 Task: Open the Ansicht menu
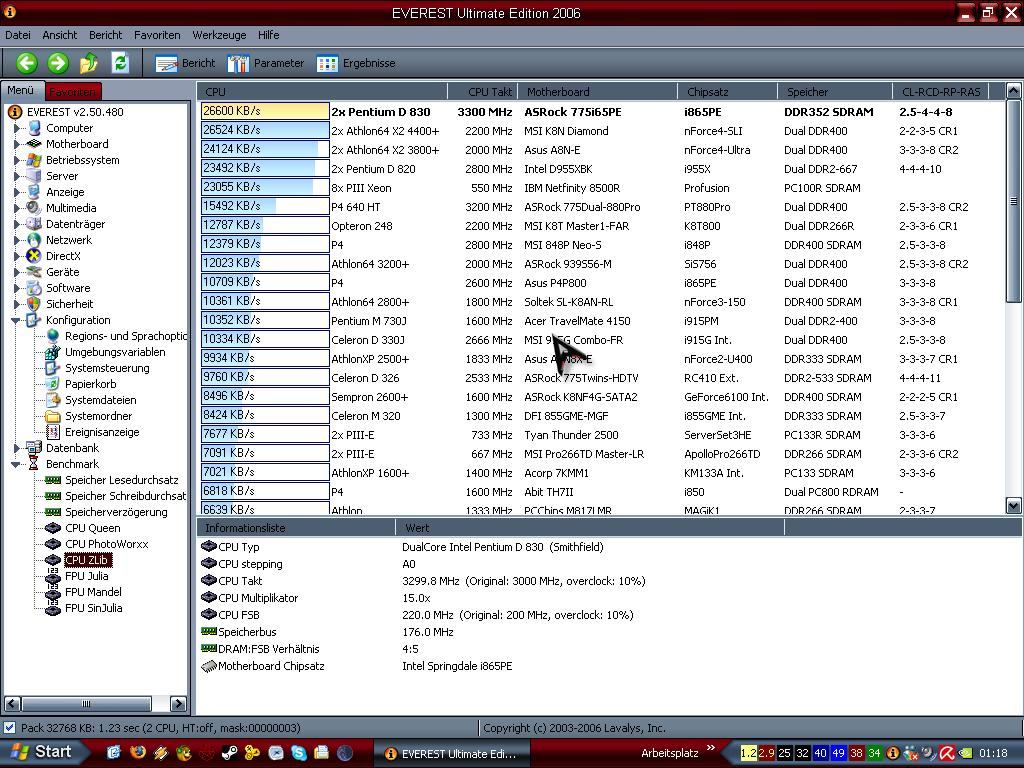click(x=59, y=35)
